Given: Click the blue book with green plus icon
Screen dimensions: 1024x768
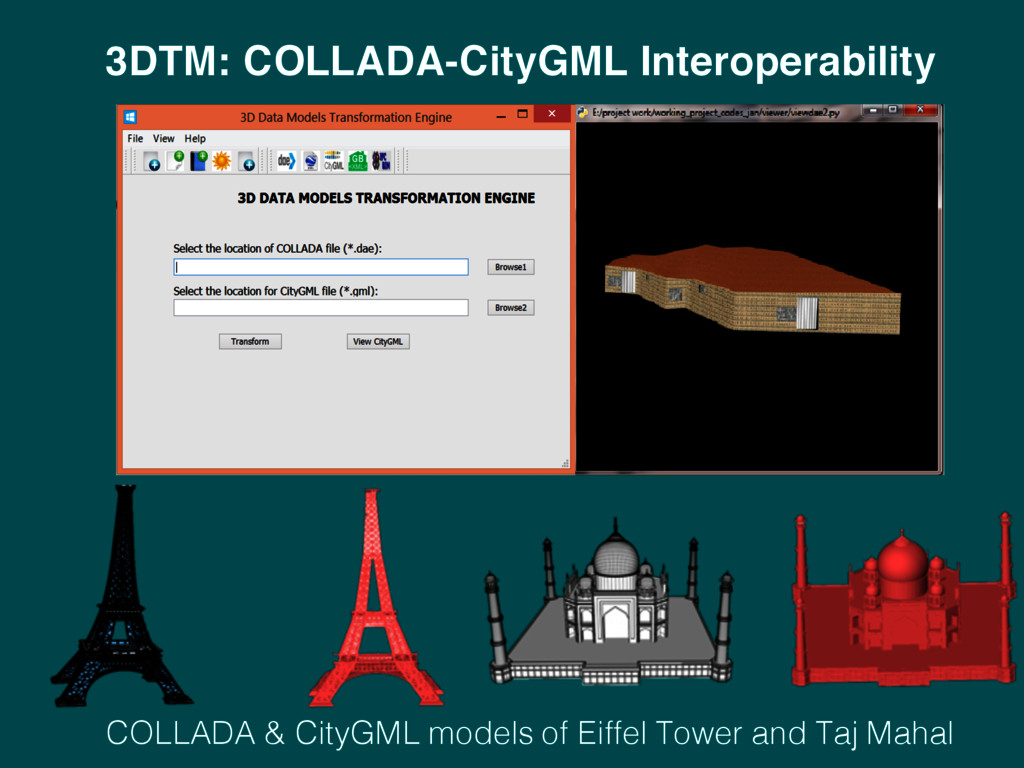Looking at the screenshot, I should [199, 161].
